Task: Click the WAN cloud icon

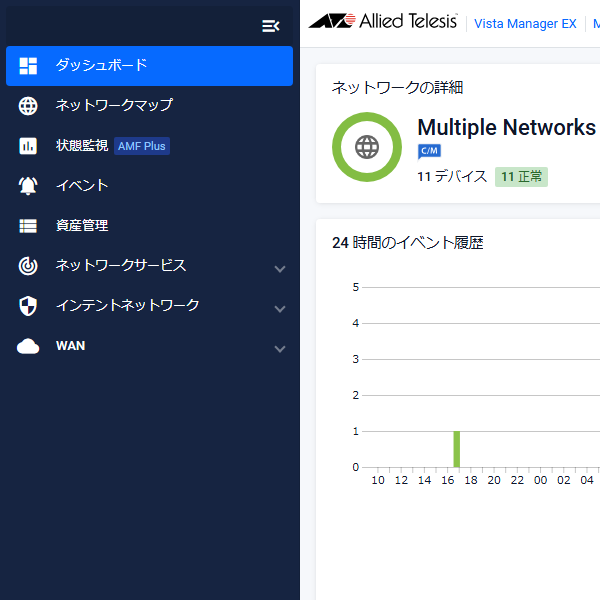Action: (28, 346)
